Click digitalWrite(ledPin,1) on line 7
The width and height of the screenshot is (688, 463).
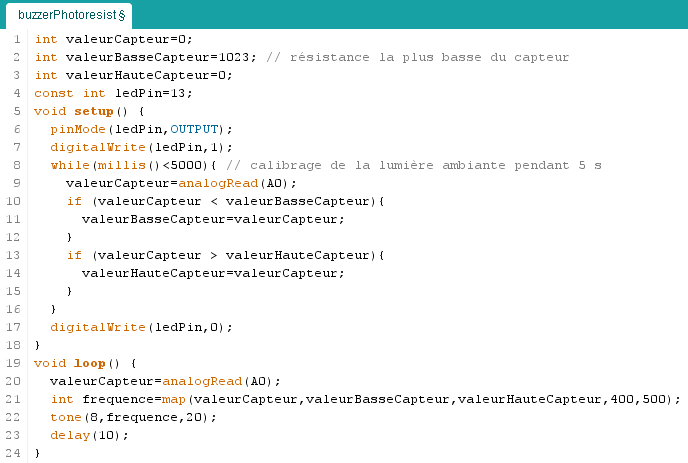(x=141, y=147)
